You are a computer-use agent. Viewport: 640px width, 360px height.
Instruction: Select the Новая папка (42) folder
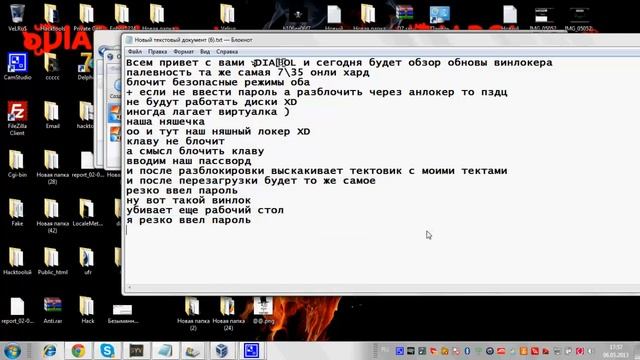click(52, 216)
